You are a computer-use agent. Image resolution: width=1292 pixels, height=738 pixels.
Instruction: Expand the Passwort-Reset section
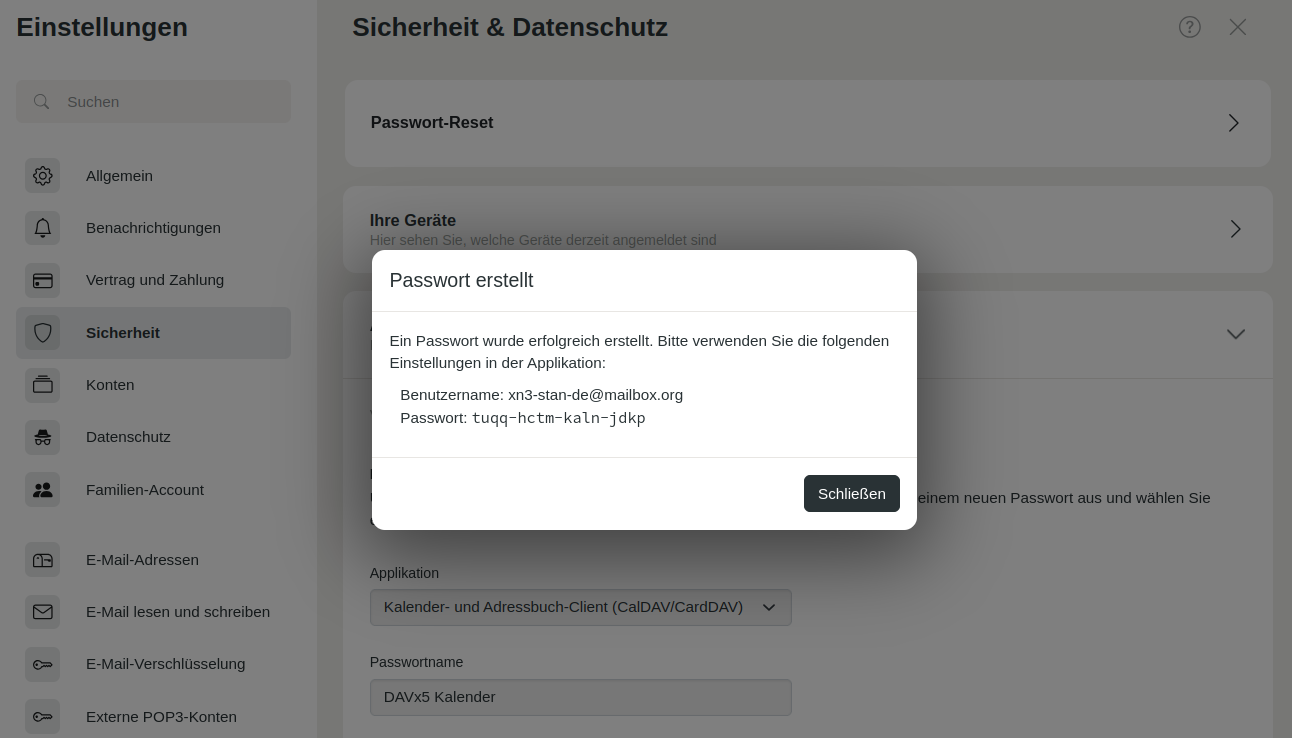(1234, 123)
